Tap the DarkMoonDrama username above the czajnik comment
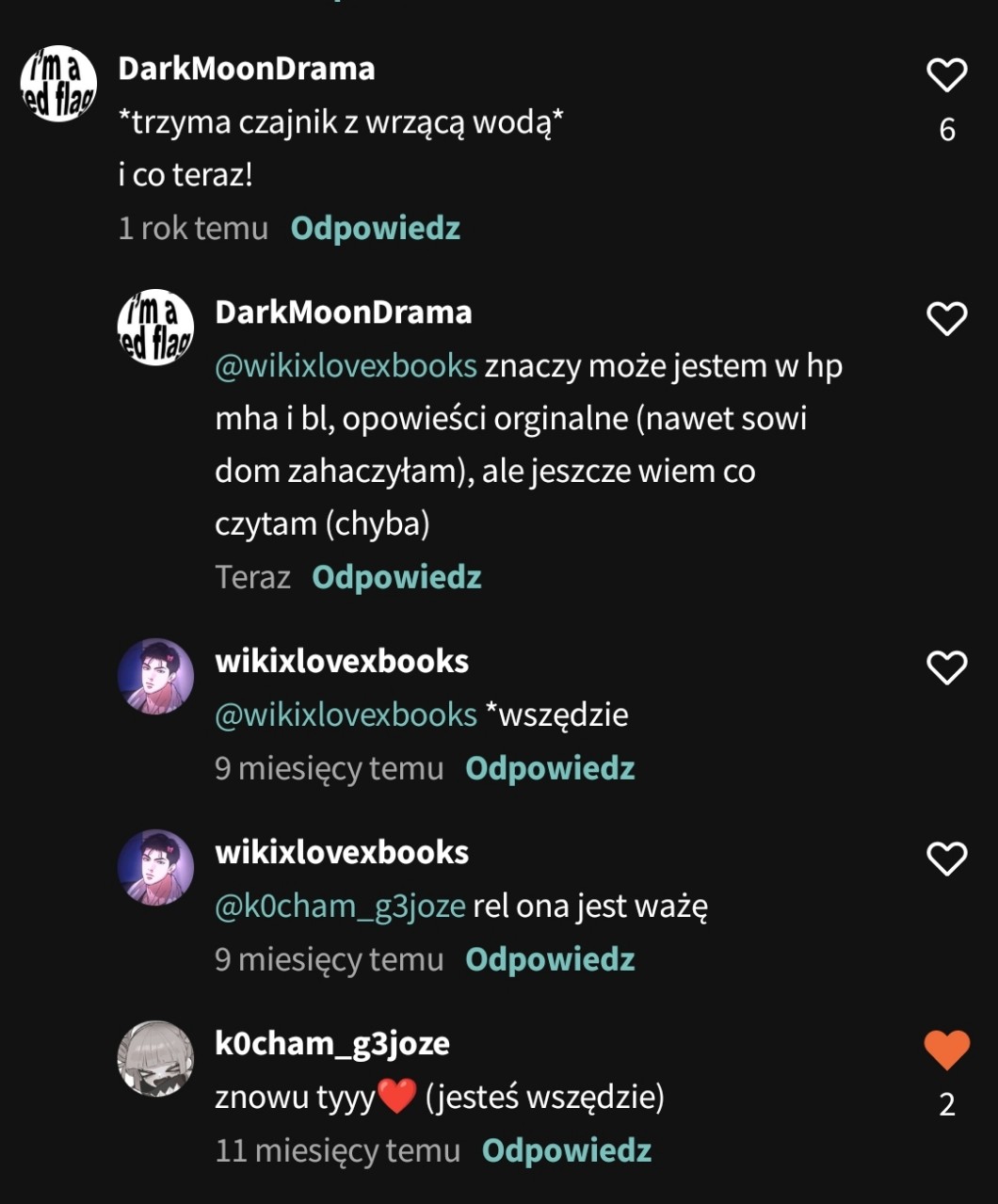Viewport: 998px width, 1204px height. point(247,68)
